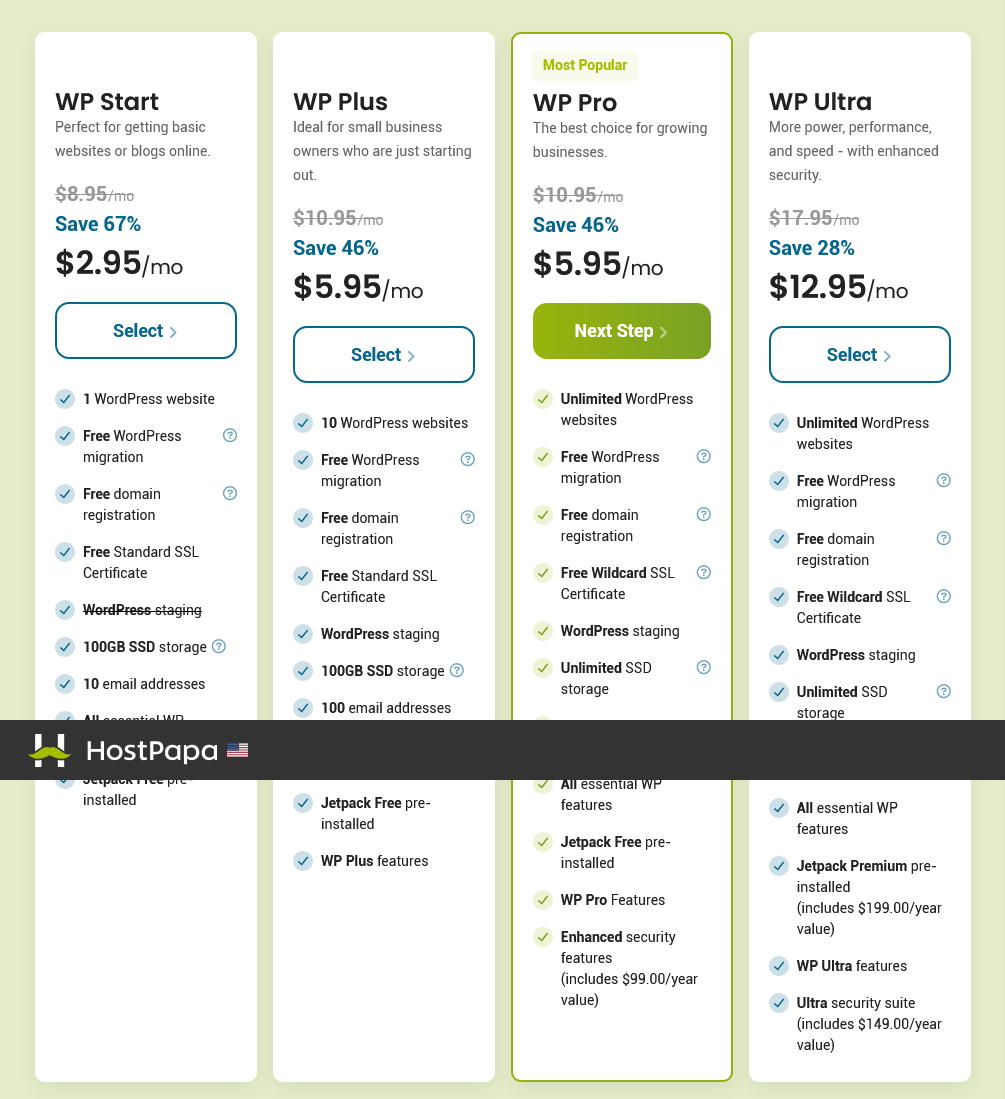Click checkmark beside Ultra security suite
Image resolution: width=1005 pixels, height=1099 pixels.
(779, 1003)
